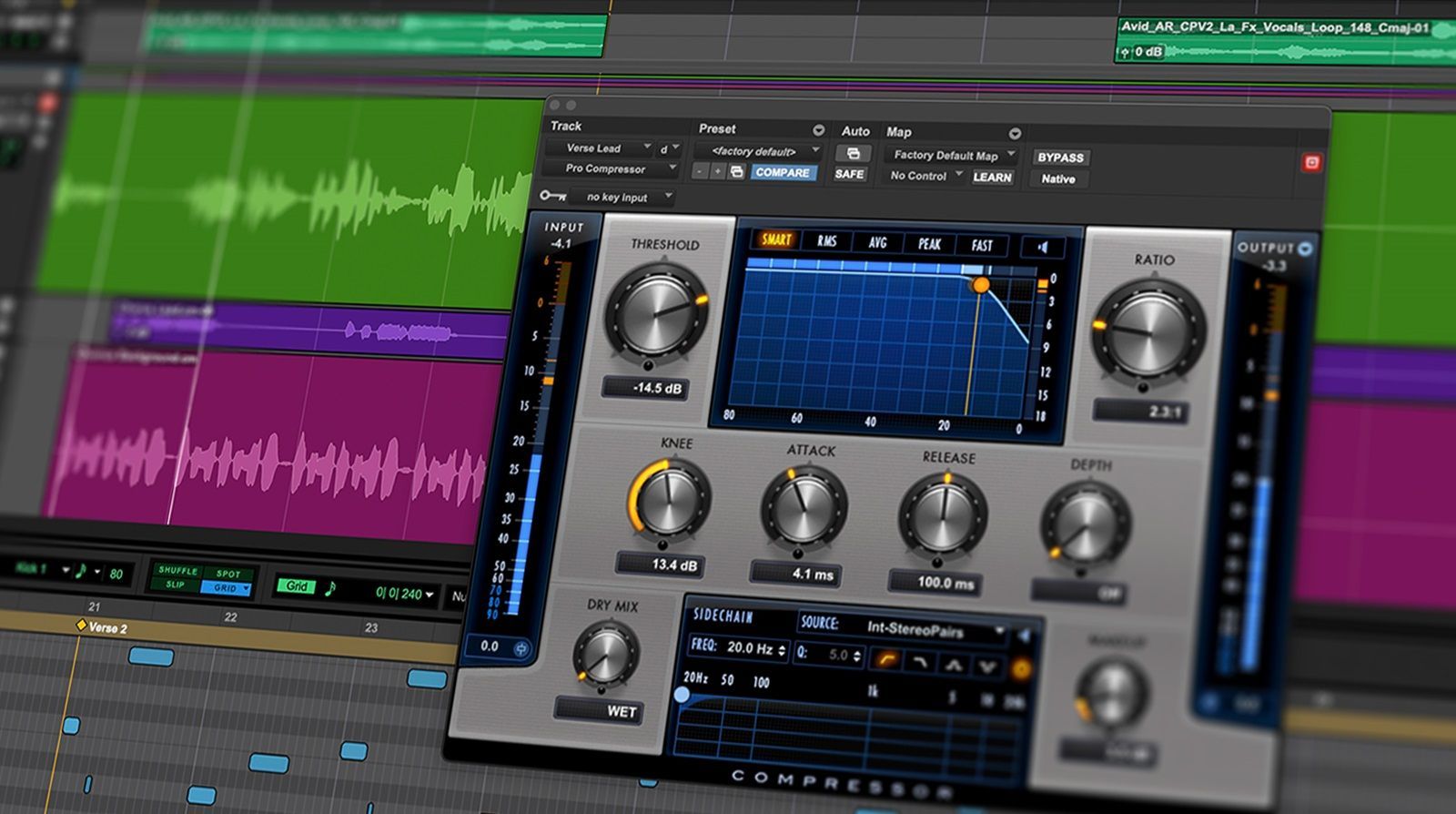Select the high-pass sidechain filter shape
Image resolution: width=1456 pixels, height=814 pixels.
click(885, 659)
